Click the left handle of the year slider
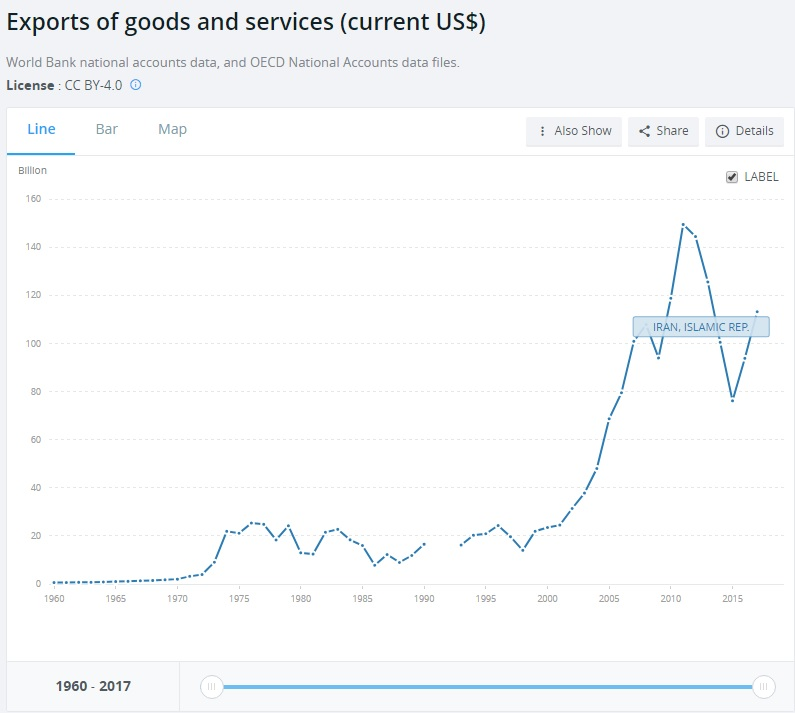795x713 pixels. pos(211,687)
